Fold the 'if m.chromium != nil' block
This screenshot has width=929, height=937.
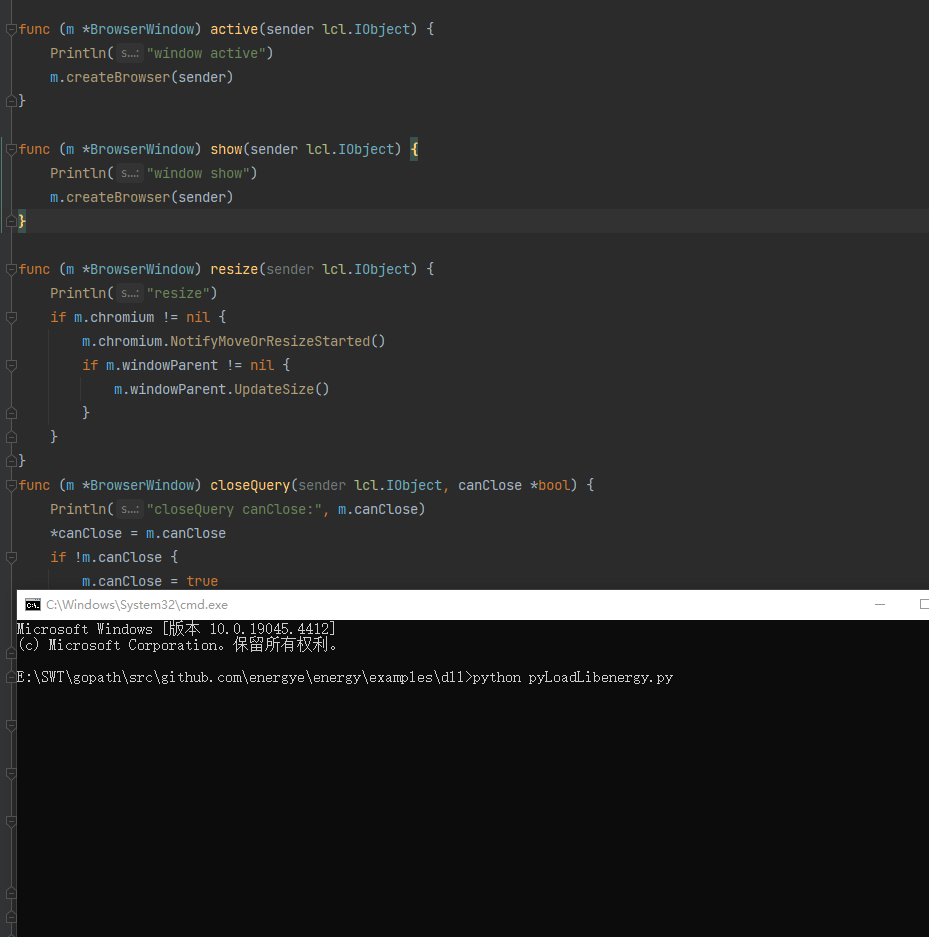point(11,317)
